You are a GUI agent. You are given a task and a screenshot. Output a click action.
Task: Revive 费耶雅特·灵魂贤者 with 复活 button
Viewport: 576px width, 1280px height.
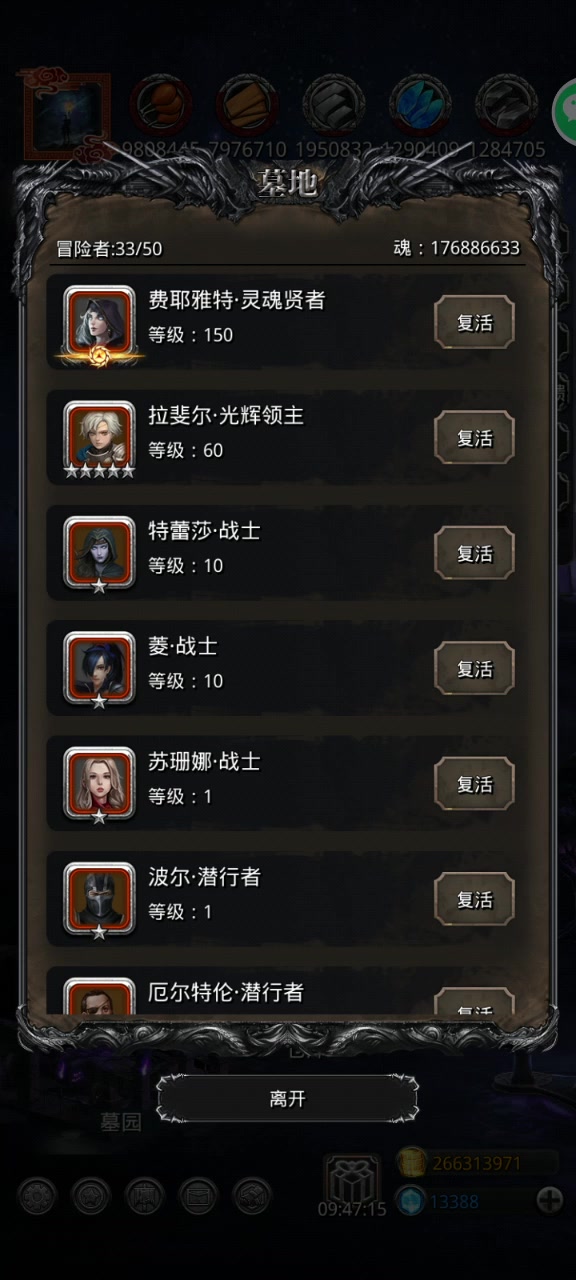click(474, 323)
